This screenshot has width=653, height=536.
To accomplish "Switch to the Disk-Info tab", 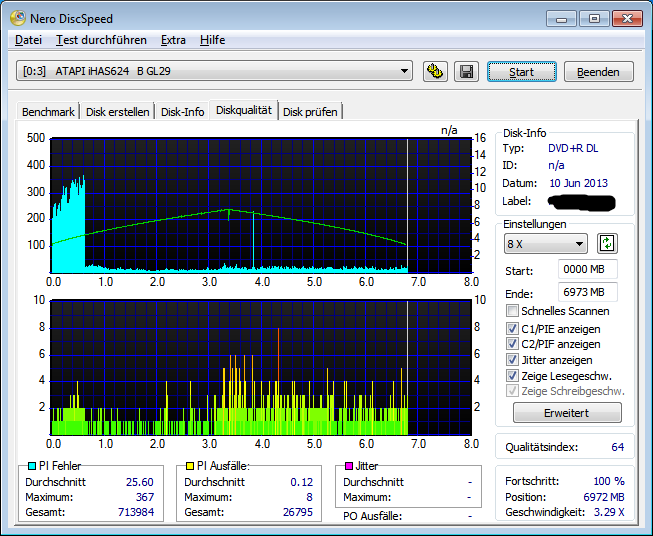I will (182, 112).
